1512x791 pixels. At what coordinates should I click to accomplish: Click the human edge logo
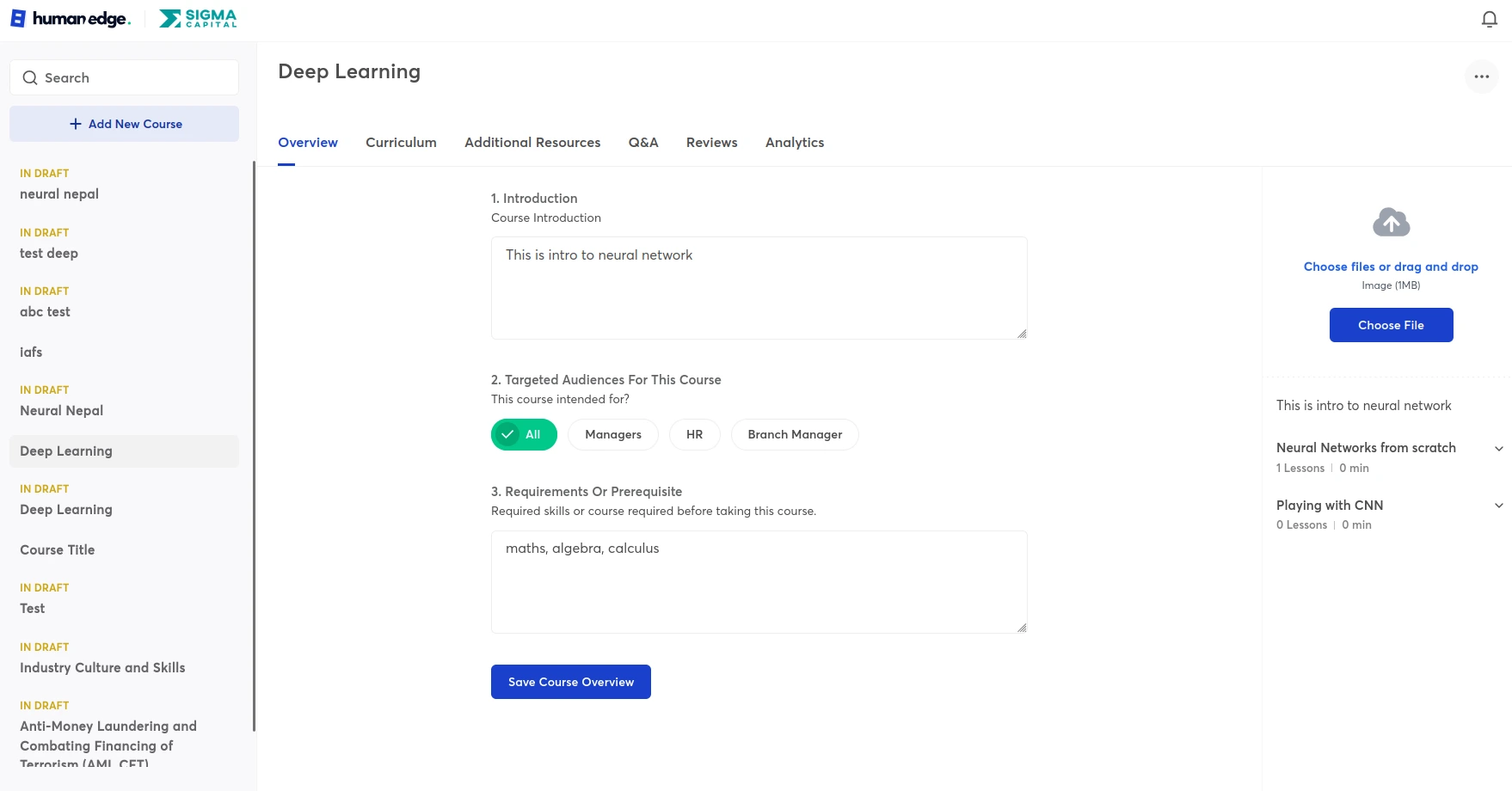point(71,19)
